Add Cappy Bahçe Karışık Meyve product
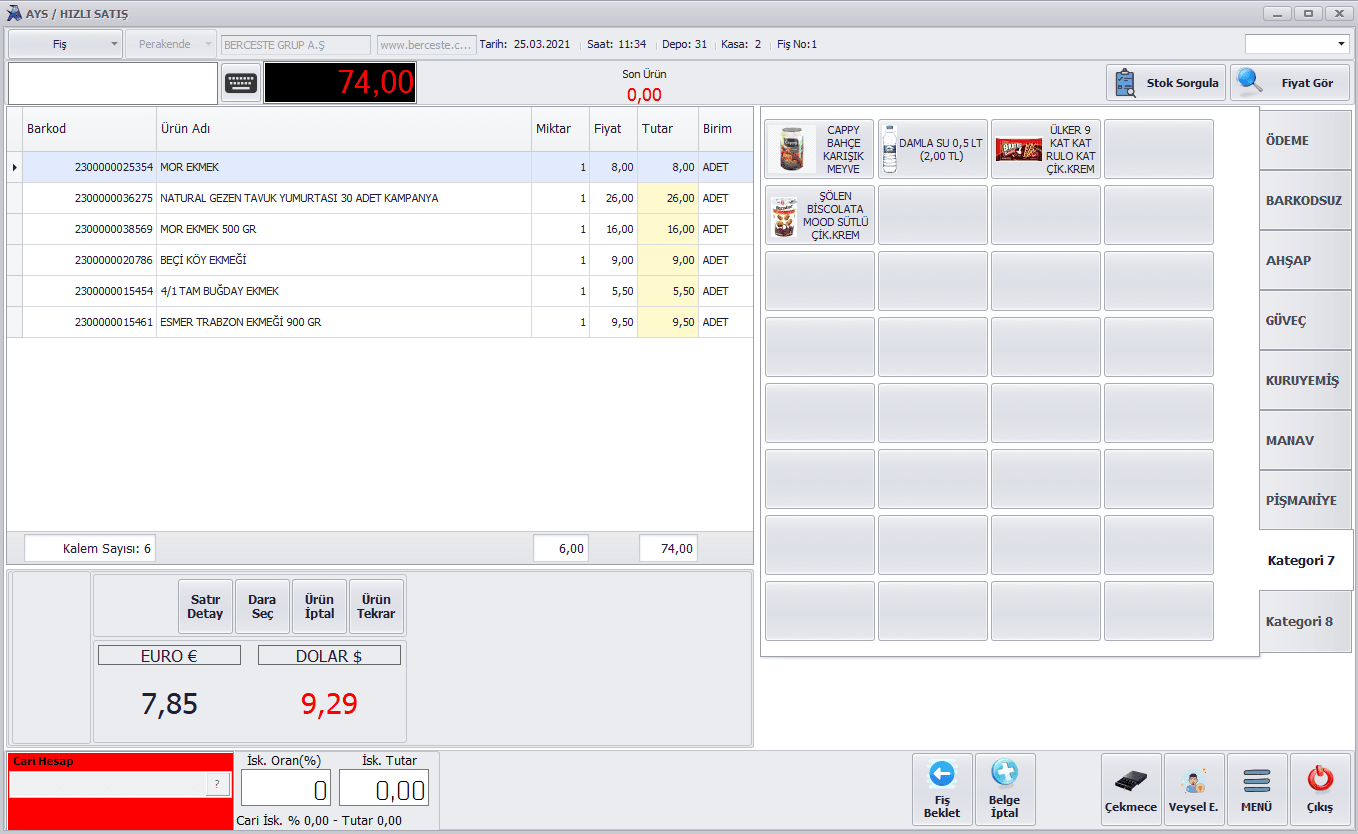Viewport: 1358px width, 834px height. (x=819, y=149)
